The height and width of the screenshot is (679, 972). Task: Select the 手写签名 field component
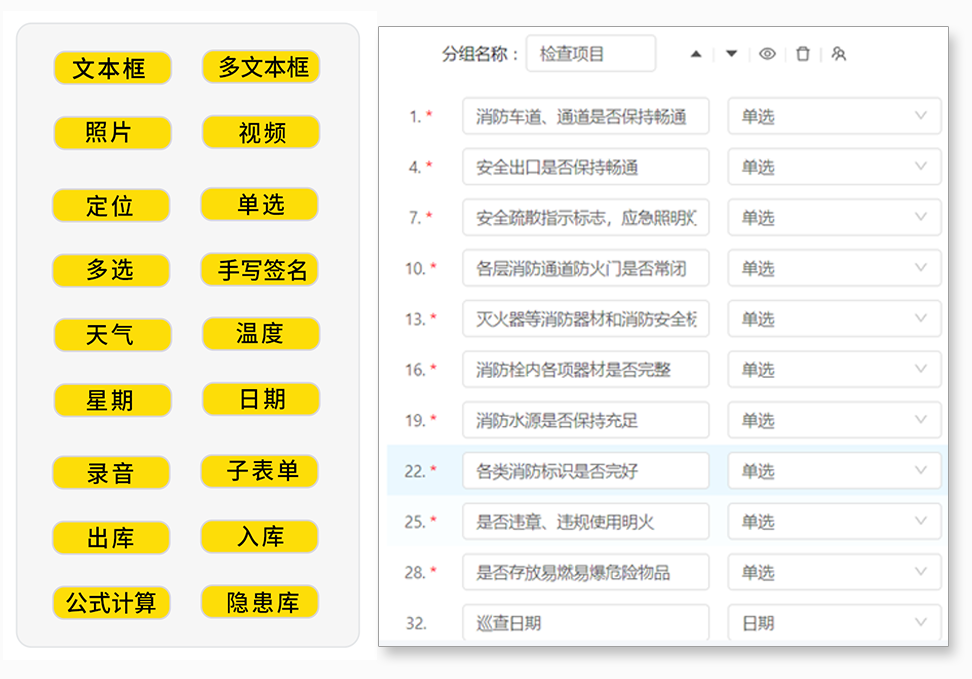[260, 269]
